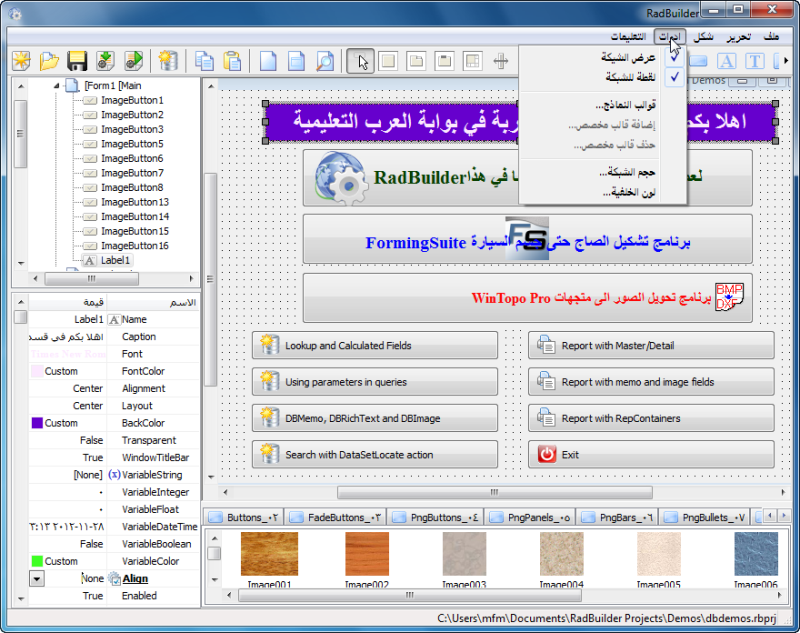Select the text 'T' component tool
The height and width of the screenshot is (633, 800).
[755, 61]
